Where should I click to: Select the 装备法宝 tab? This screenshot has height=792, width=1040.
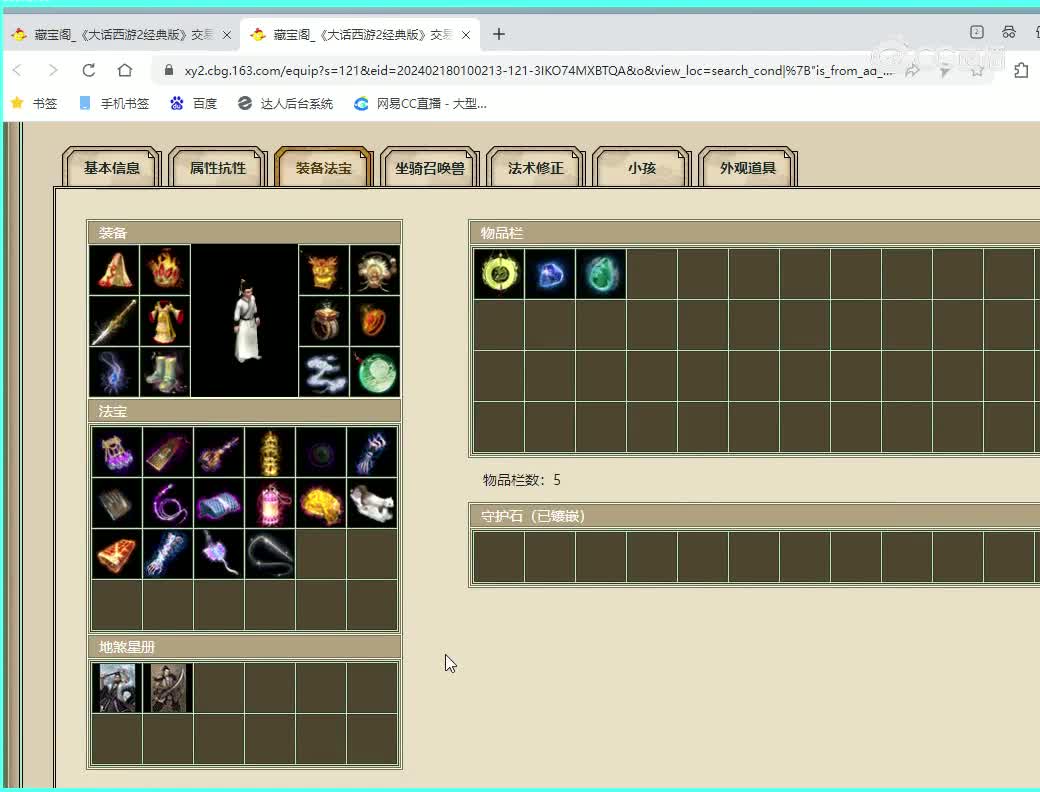[x=324, y=168]
